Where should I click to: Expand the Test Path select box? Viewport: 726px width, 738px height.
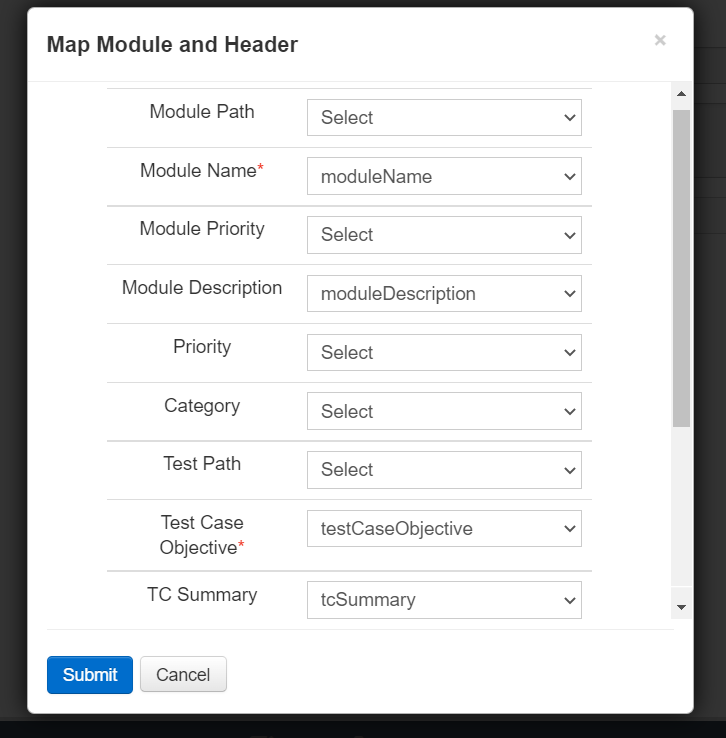click(x=444, y=470)
